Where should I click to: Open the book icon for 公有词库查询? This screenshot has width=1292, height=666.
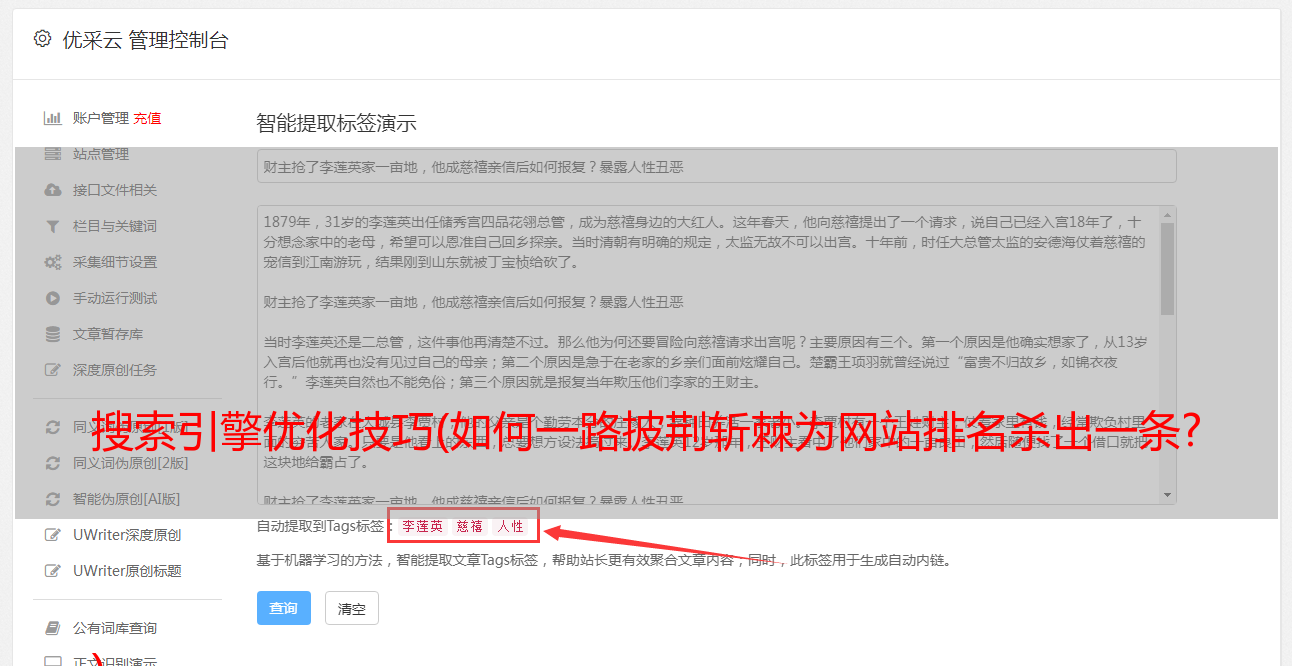pos(53,628)
